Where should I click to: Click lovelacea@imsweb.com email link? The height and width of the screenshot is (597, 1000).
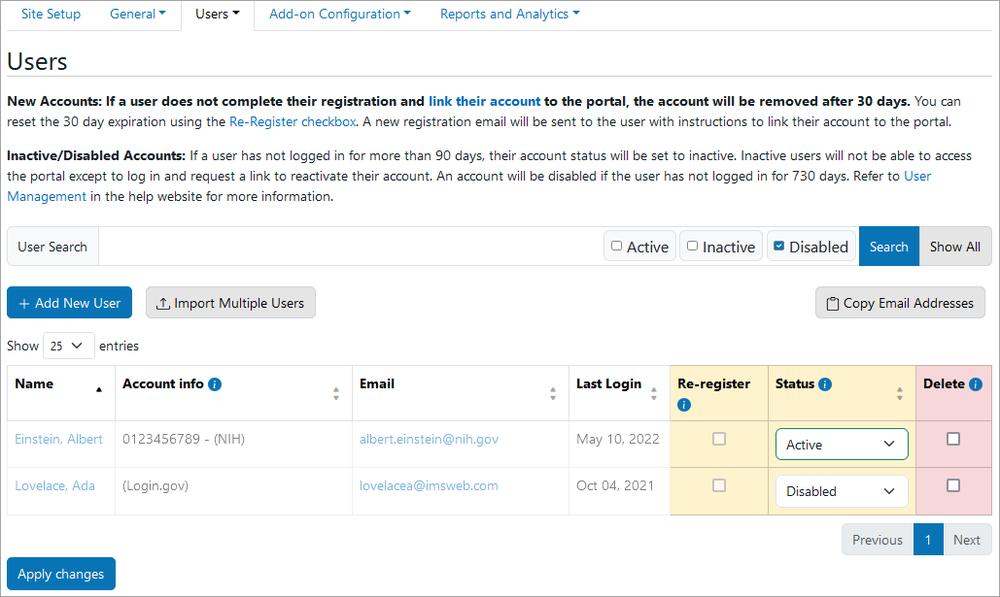tap(429, 485)
